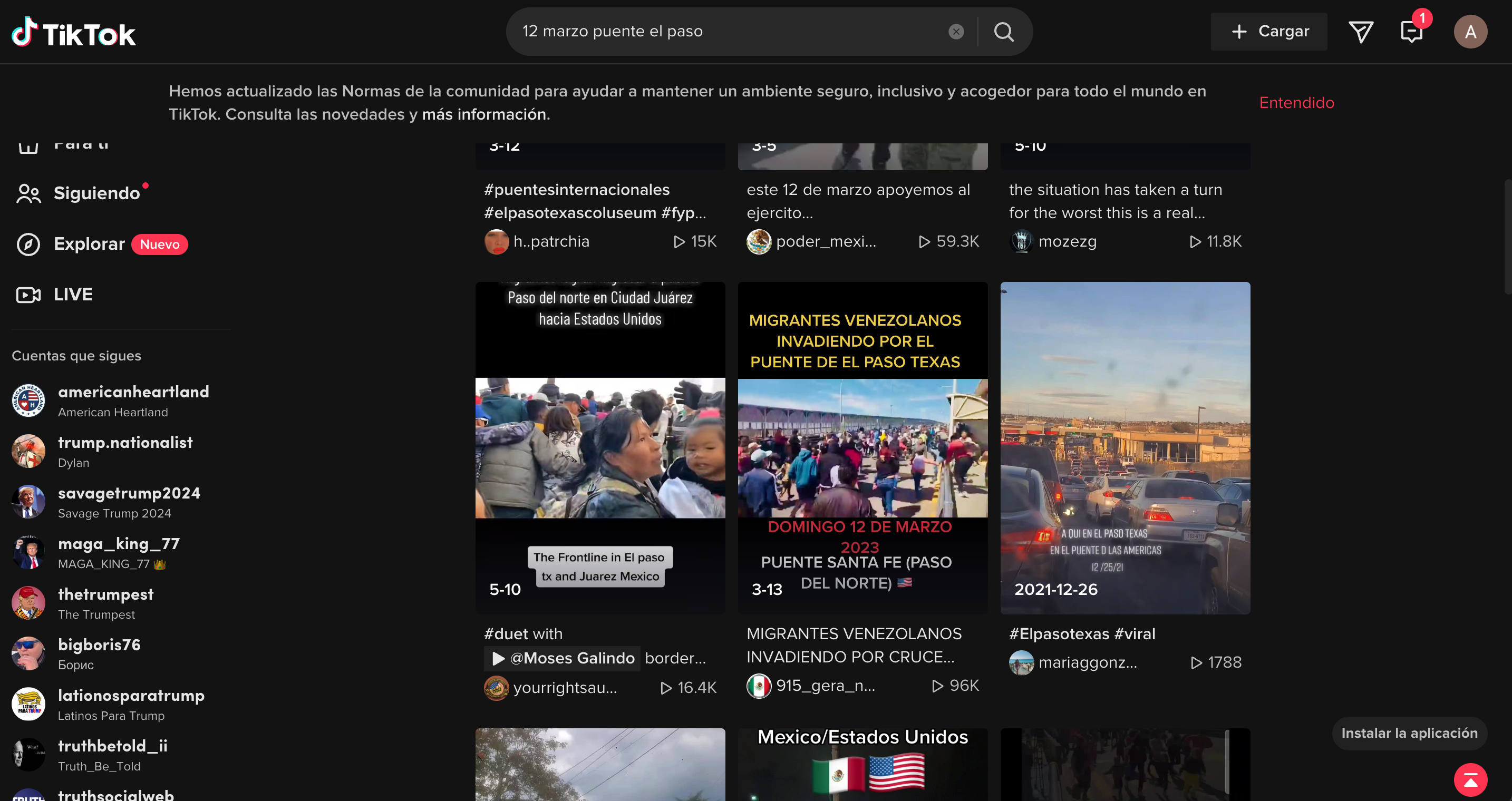Viewport: 1512px width, 801px height.
Task: Click the TikTok logo
Action: coord(74,32)
